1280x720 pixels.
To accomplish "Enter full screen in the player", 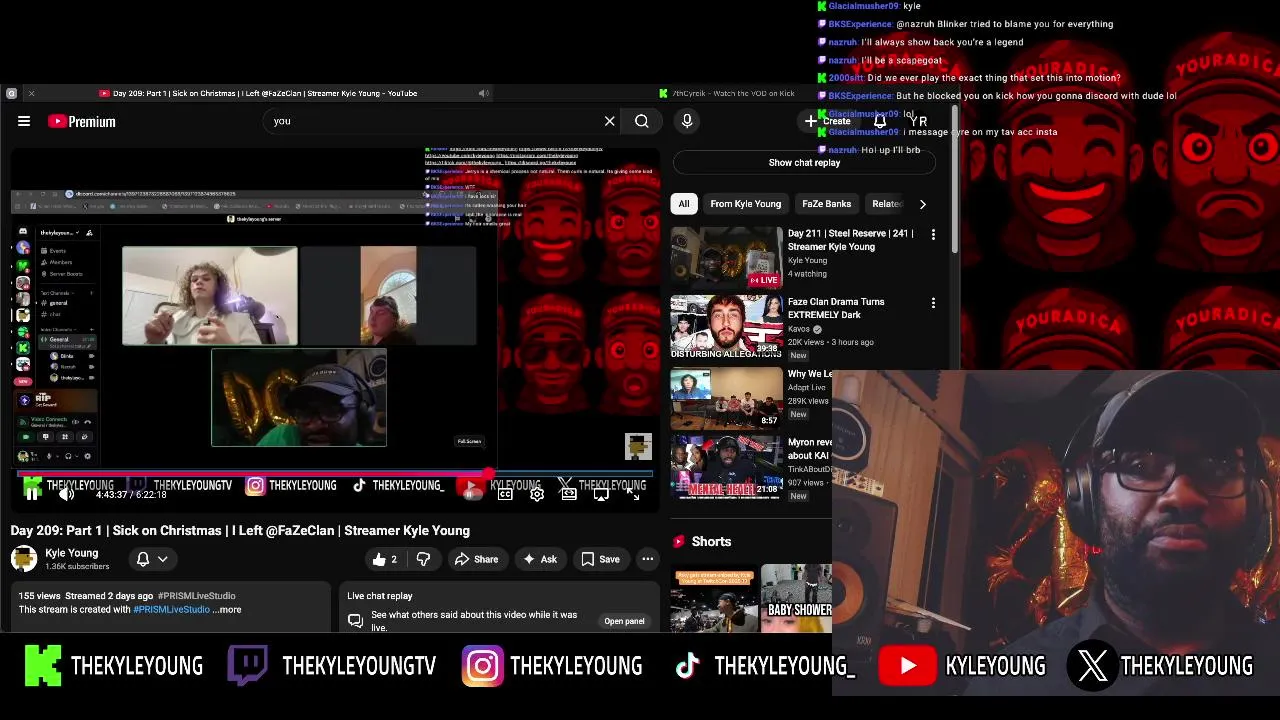I will [x=633, y=494].
